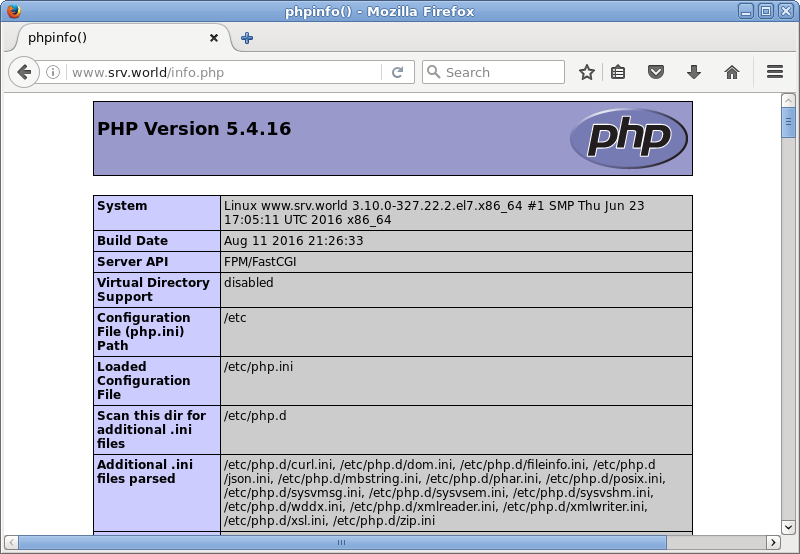Open a new tab with plus button
Screen dimensions: 800x554
247,38
